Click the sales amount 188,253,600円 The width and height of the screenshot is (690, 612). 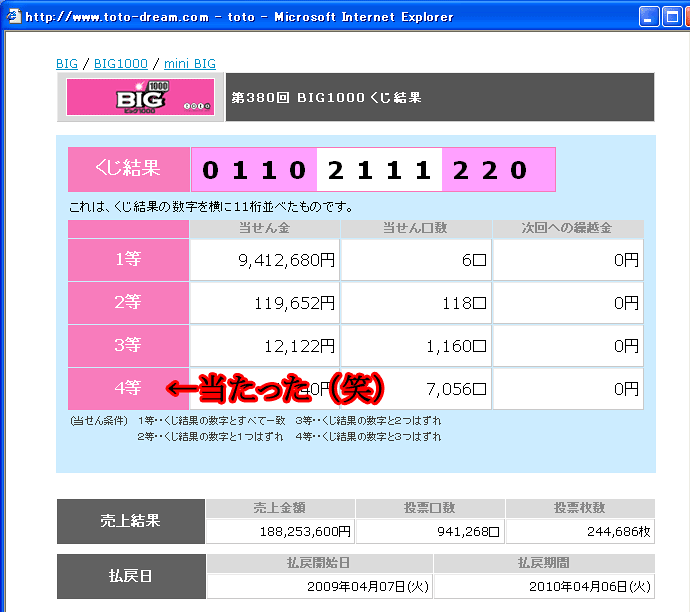305,531
